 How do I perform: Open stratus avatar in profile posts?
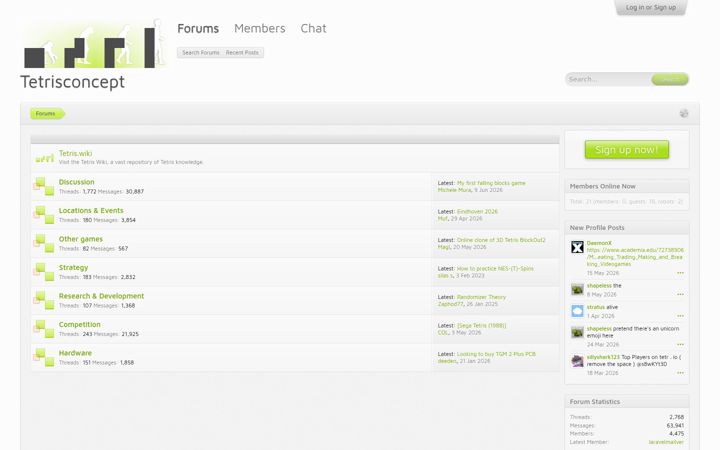pos(577,311)
